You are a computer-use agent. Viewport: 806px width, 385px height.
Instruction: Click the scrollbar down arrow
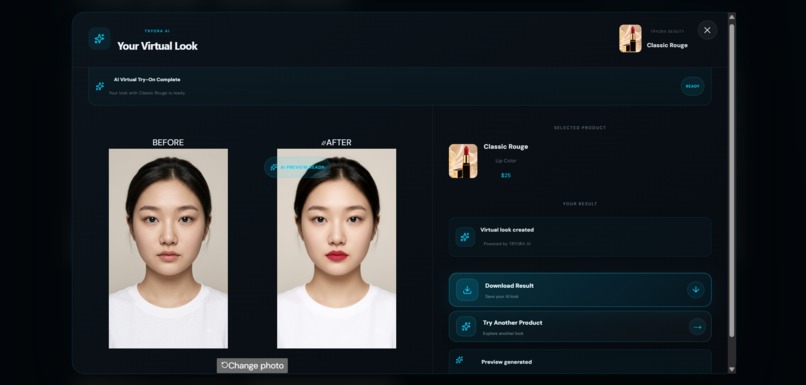coord(731,369)
